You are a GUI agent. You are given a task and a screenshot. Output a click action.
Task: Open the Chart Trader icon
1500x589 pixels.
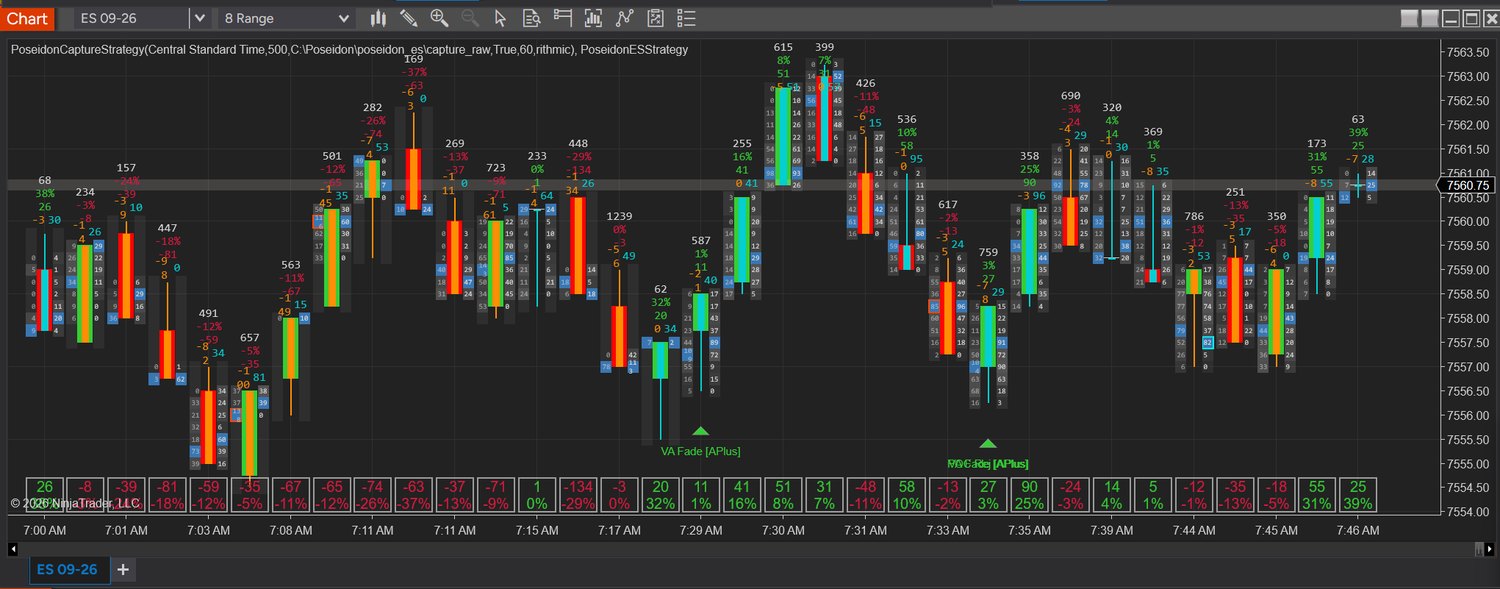(563, 18)
